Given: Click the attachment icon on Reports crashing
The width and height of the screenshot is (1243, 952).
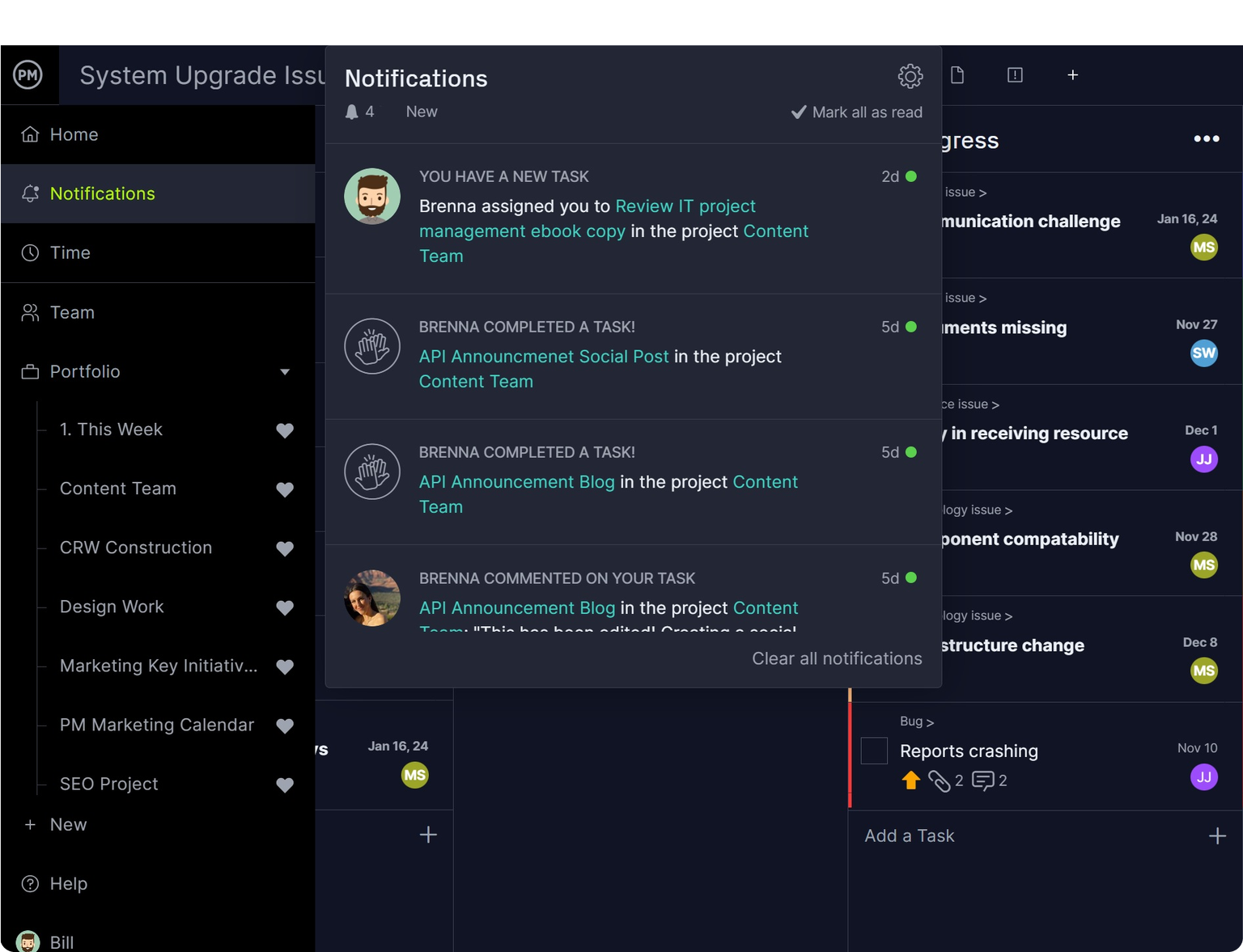Looking at the screenshot, I should [939, 781].
